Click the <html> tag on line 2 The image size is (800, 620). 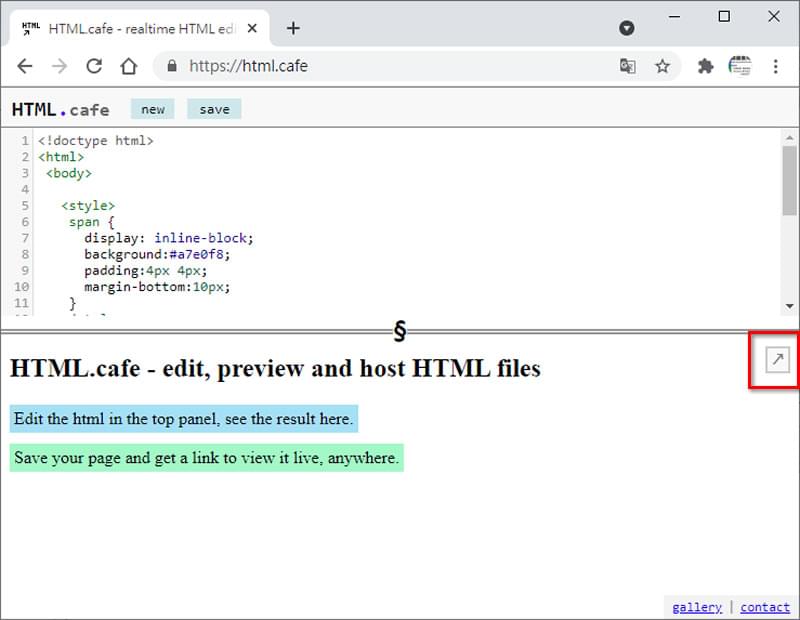coord(61,157)
